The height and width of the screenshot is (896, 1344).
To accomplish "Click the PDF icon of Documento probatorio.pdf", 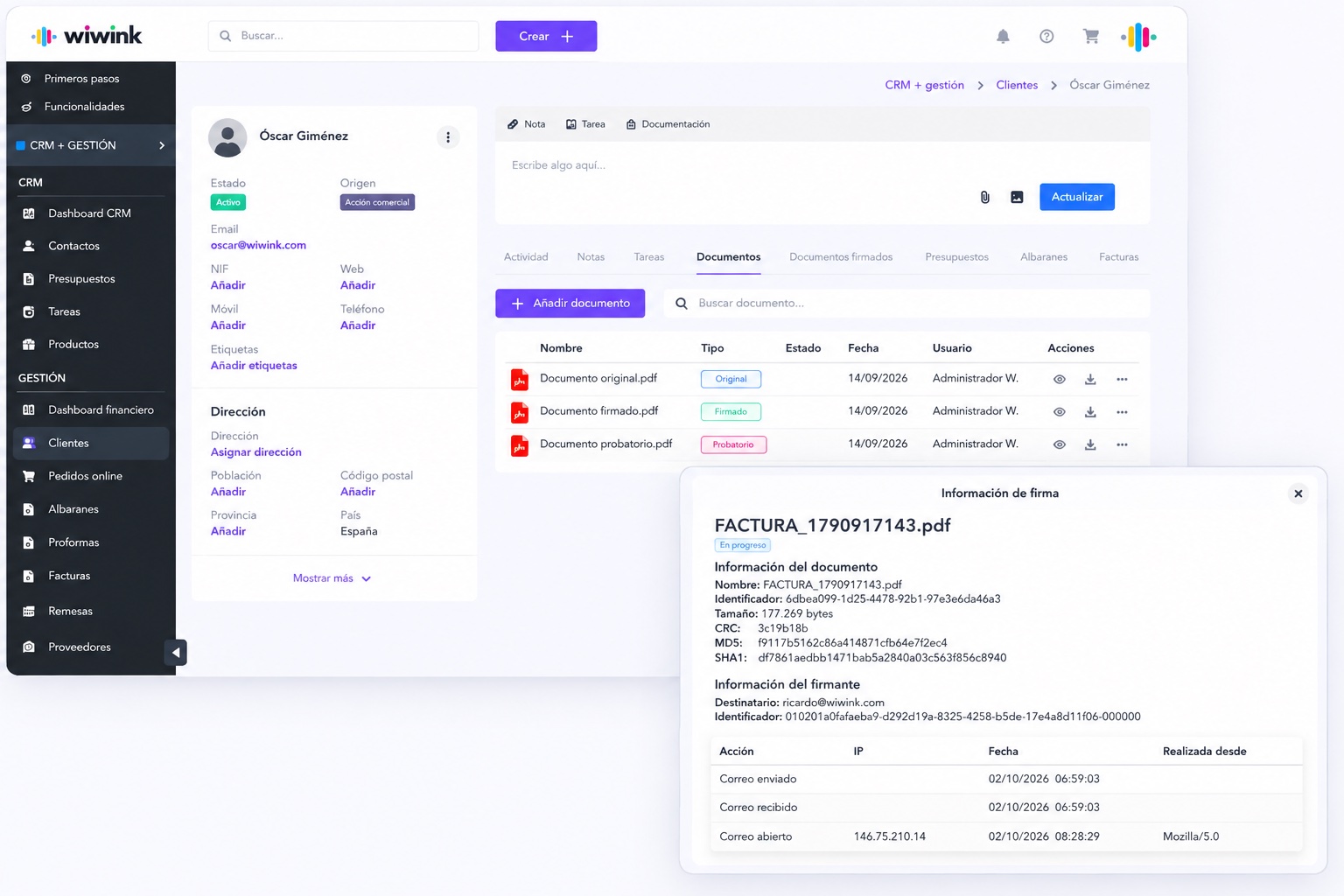I will pos(520,445).
